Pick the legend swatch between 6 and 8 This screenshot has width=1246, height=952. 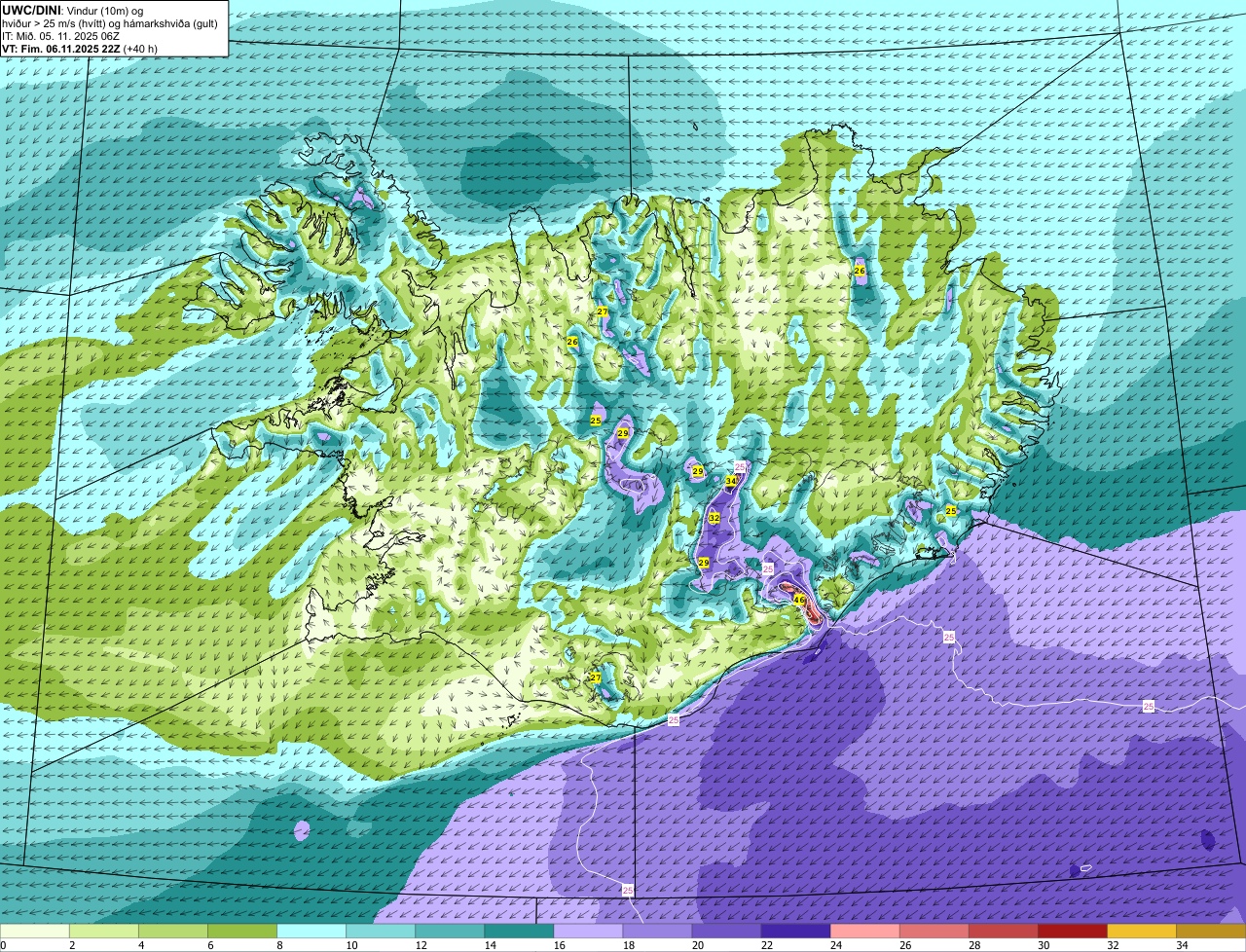pos(242,932)
